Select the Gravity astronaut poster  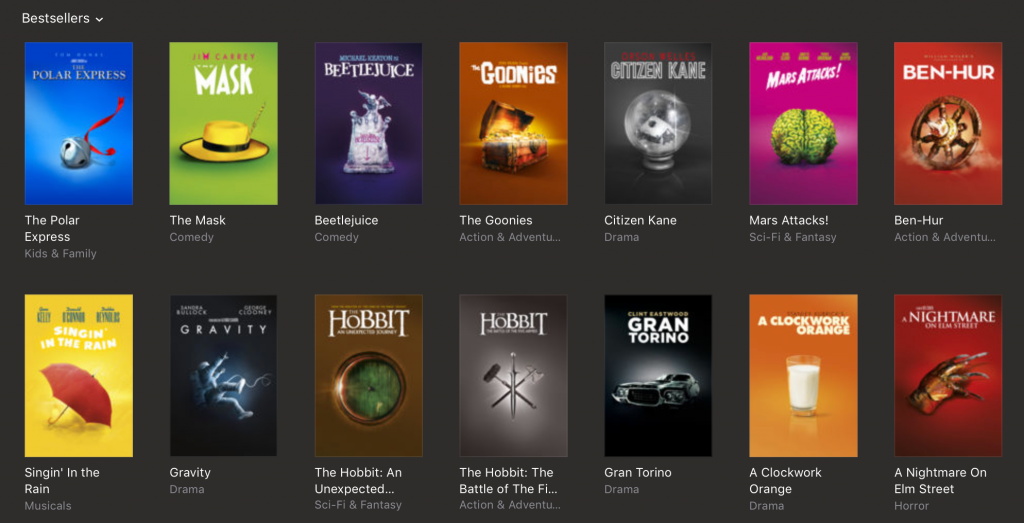pyautogui.click(x=223, y=375)
